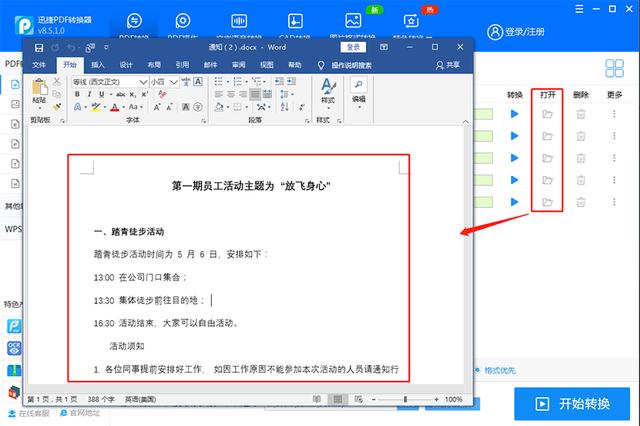Toggle Underline formatting in the ribbon
Screen dimensions: 640x426
[x=101, y=94]
